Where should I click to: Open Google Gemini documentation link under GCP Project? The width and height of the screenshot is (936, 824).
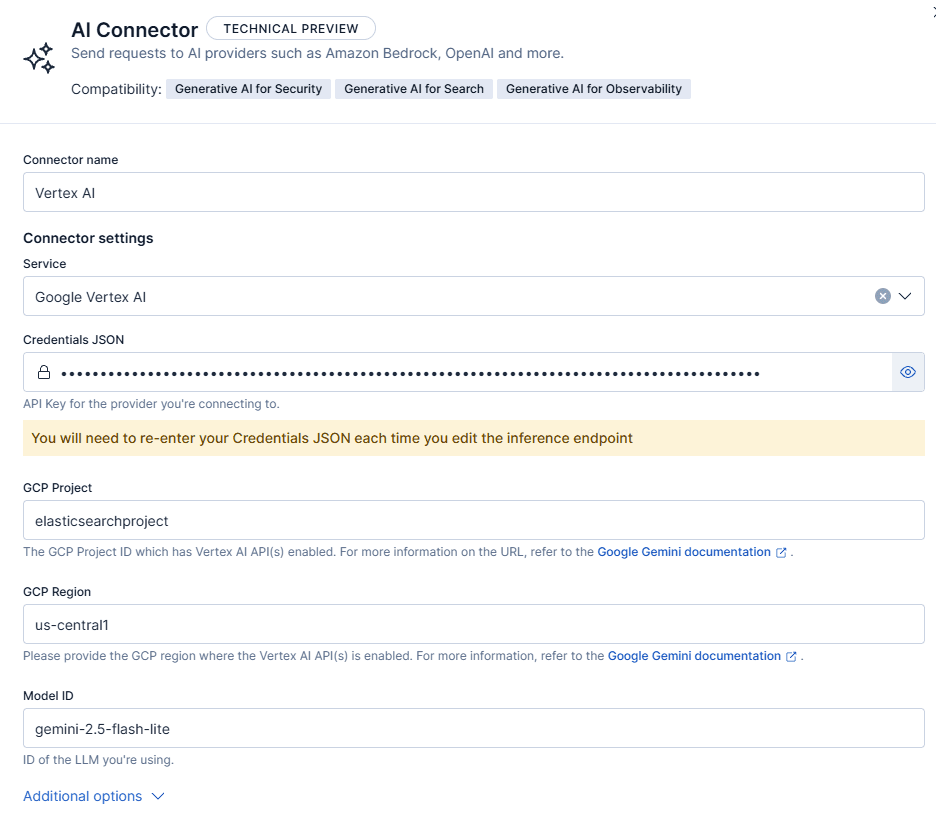pyautogui.click(x=684, y=552)
